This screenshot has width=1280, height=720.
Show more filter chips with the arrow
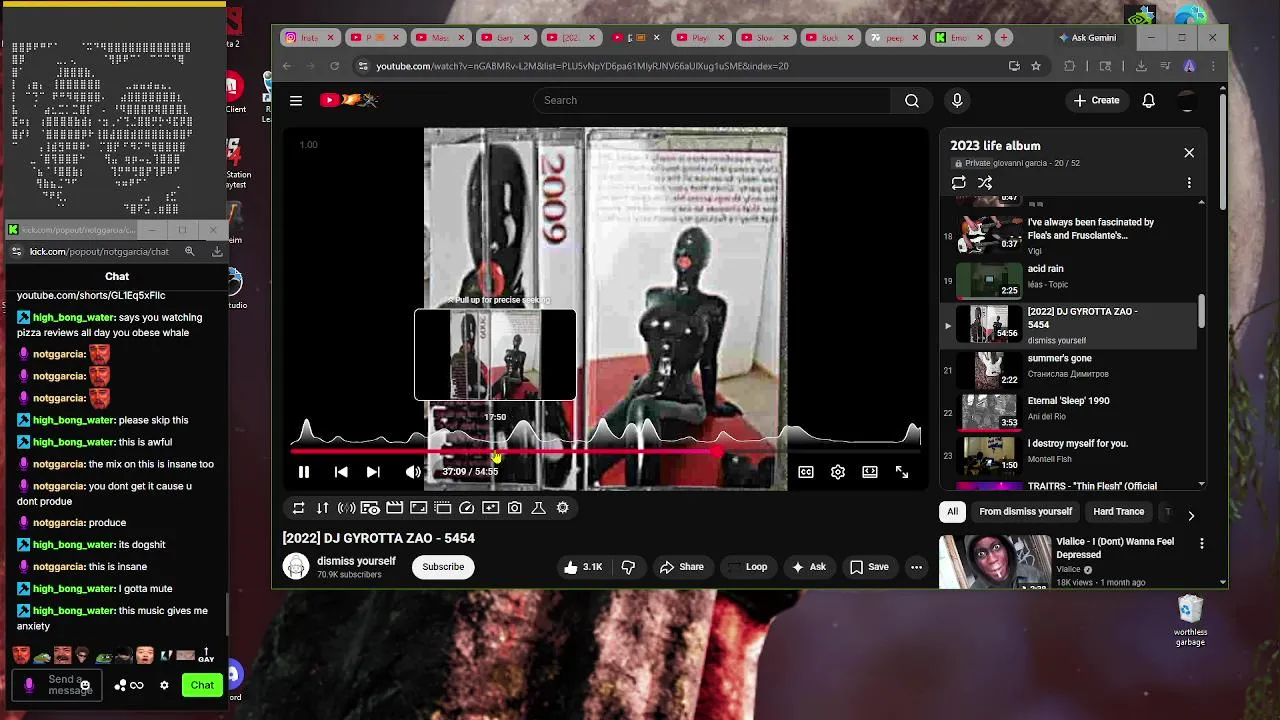1190,515
